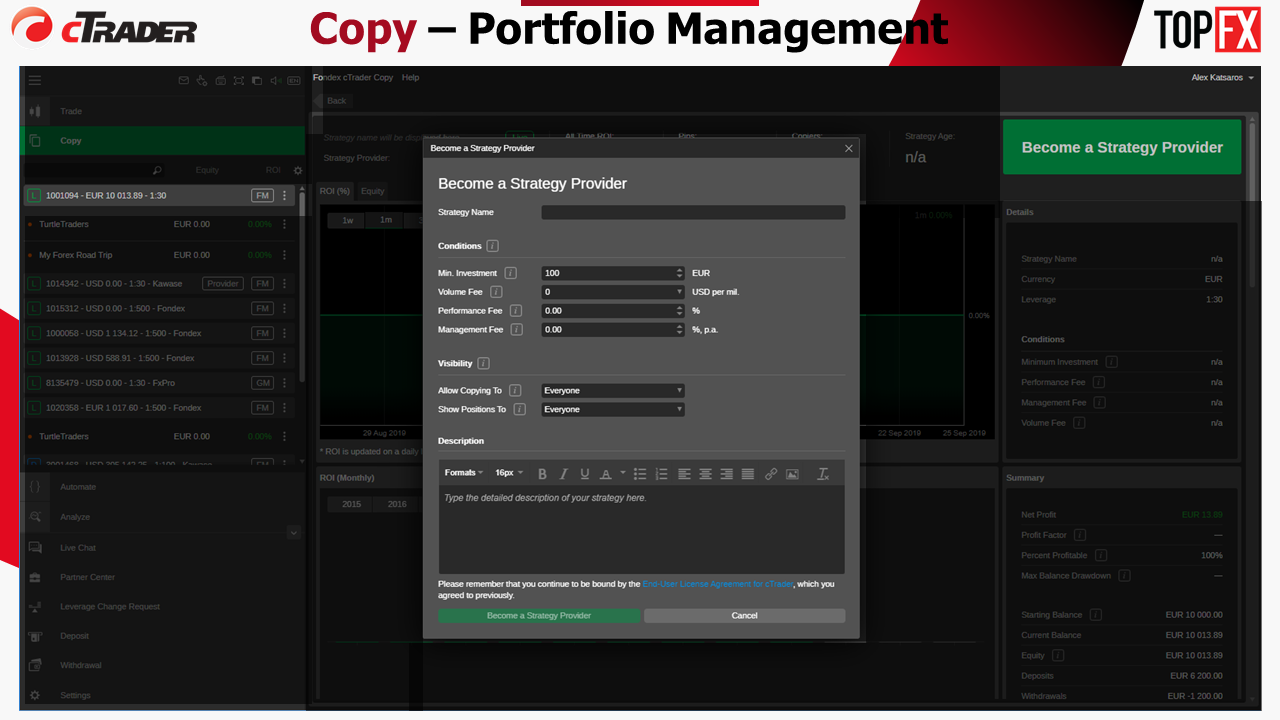Focus the Strategy Name input field

693,212
